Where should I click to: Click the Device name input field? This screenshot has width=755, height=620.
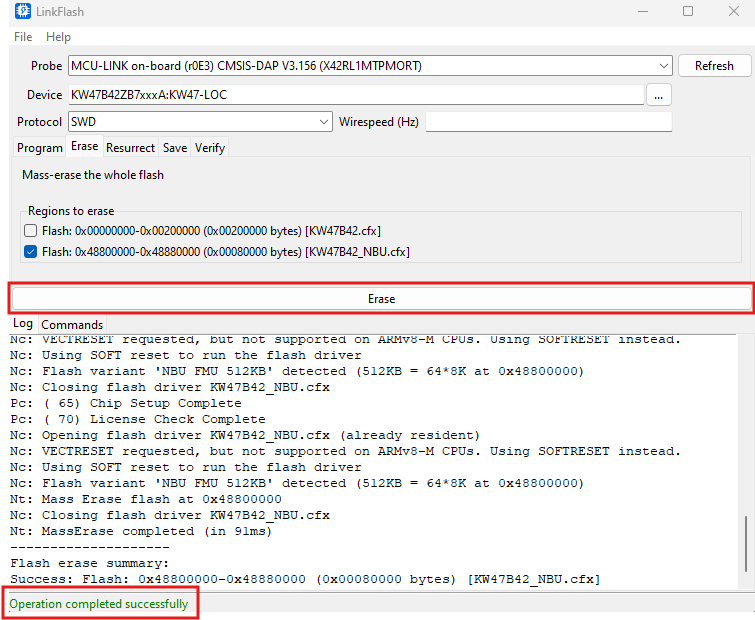click(355, 94)
